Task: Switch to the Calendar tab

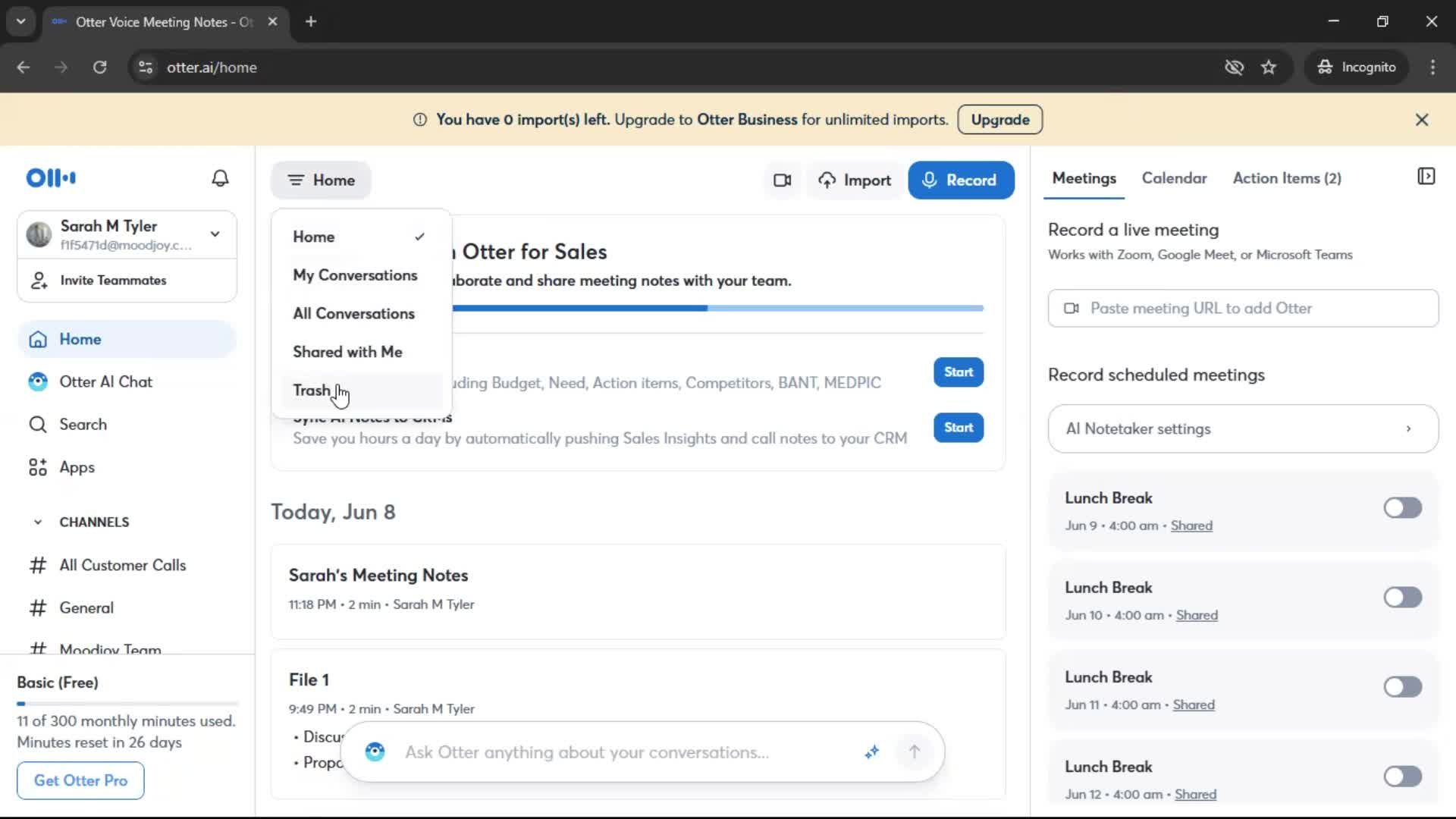Action: coord(1174,178)
